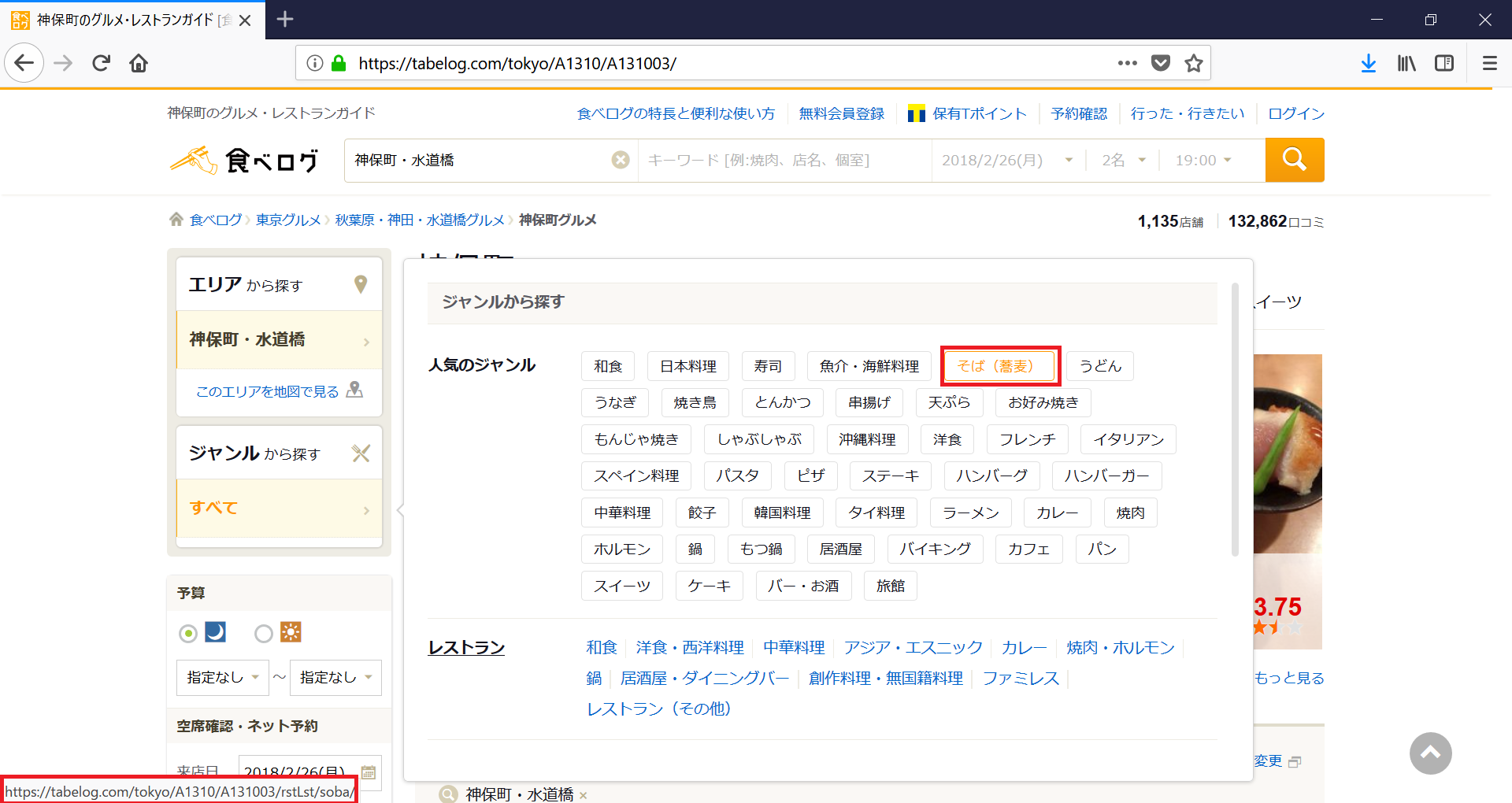Go to 東京グルメ in the breadcrumb

pyautogui.click(x=288, y=220)
